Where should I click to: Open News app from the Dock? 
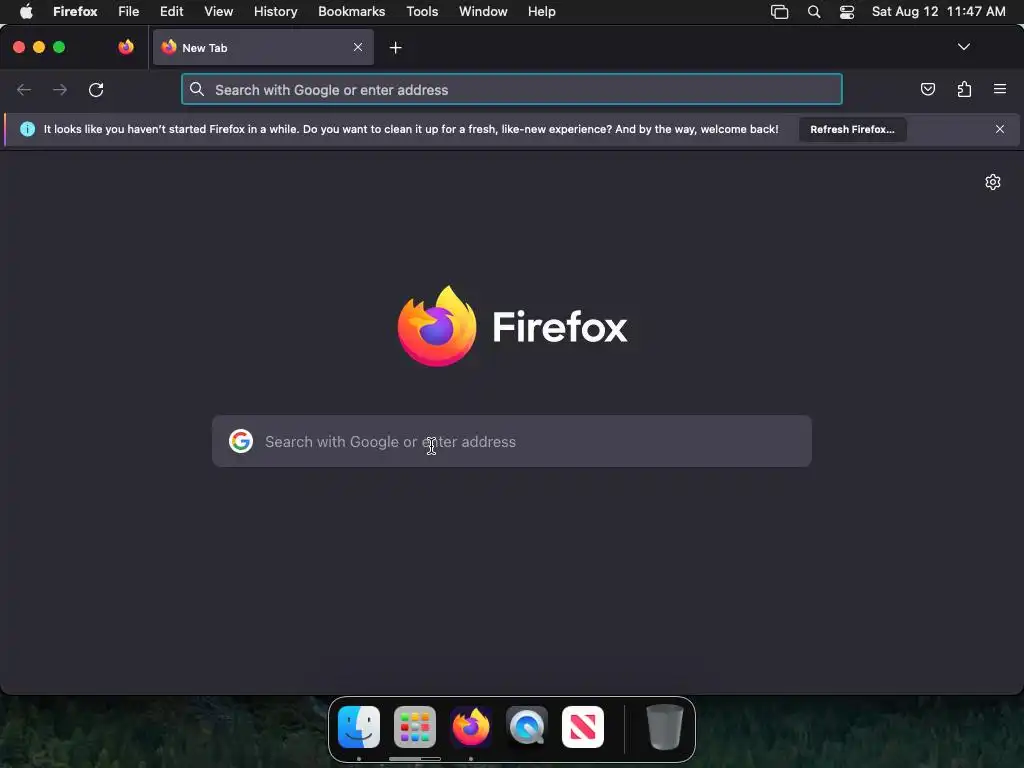pyautogui.click(x=583, y=727)
